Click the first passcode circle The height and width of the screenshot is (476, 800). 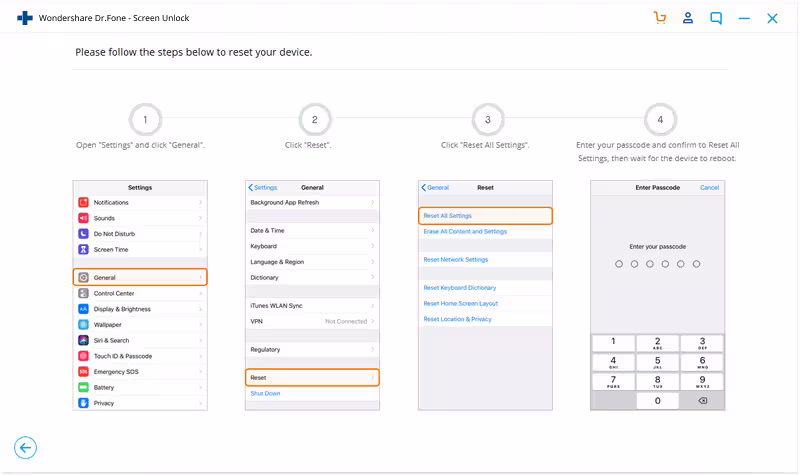pyautogui.click(x=619, y=264)
